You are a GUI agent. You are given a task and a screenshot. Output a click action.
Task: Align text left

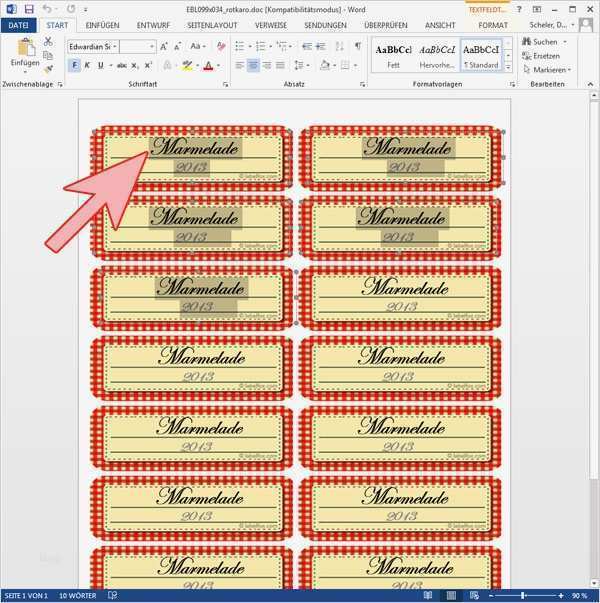pyautogui.click(x=240, y=66)
